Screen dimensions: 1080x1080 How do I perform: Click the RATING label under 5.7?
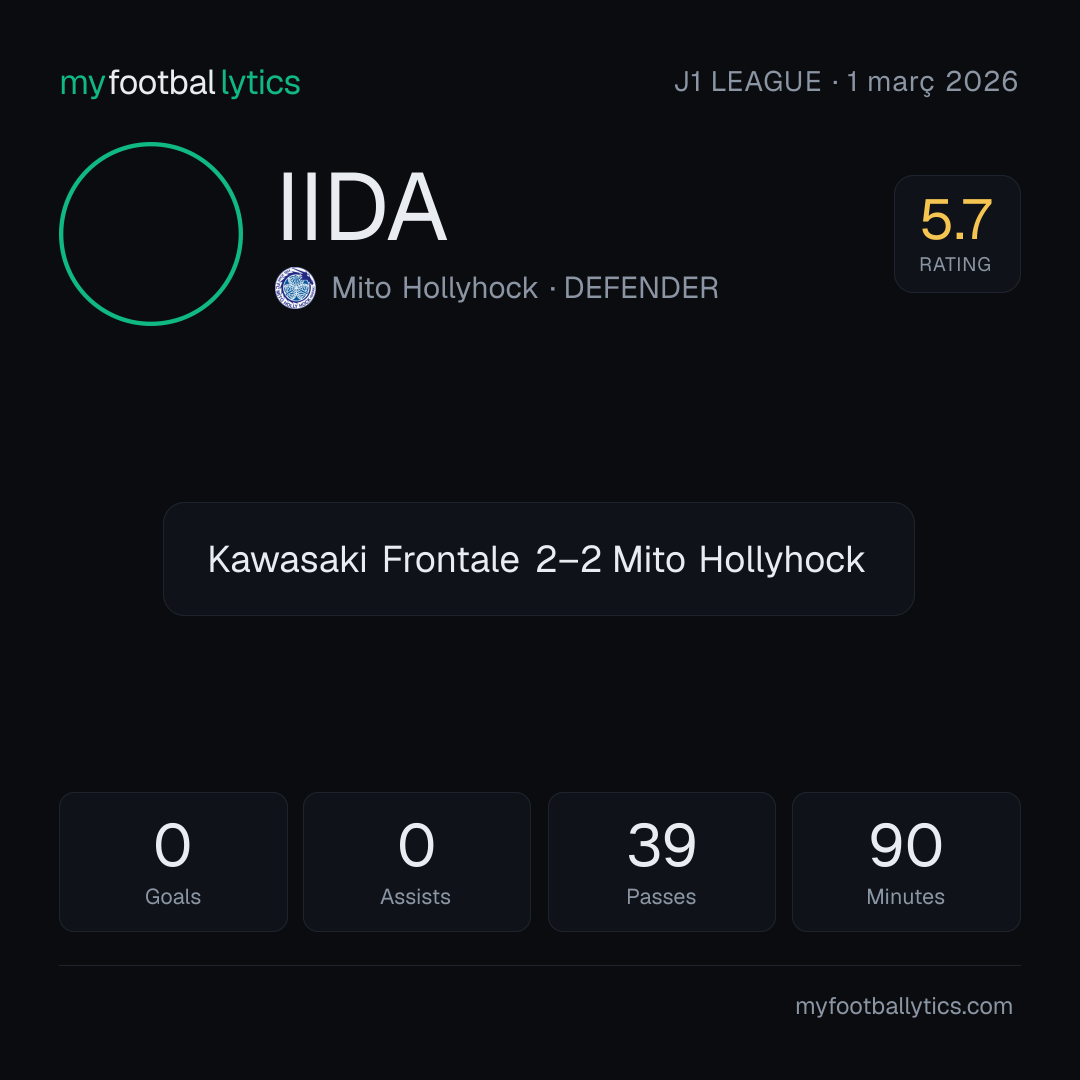pyautogui.click(x=955, y=264)
